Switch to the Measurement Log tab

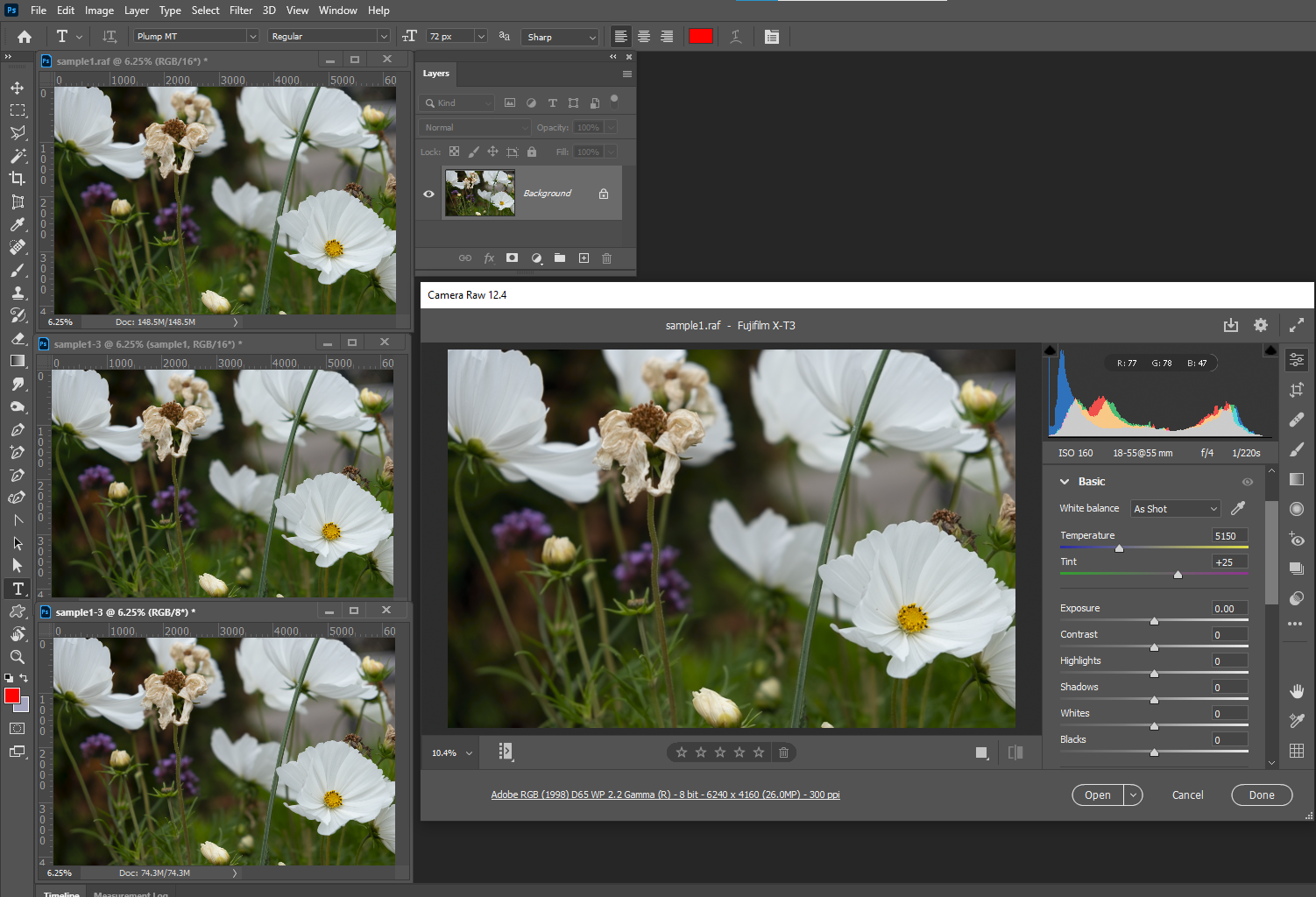pyautogui.click(x=130, y=893)
